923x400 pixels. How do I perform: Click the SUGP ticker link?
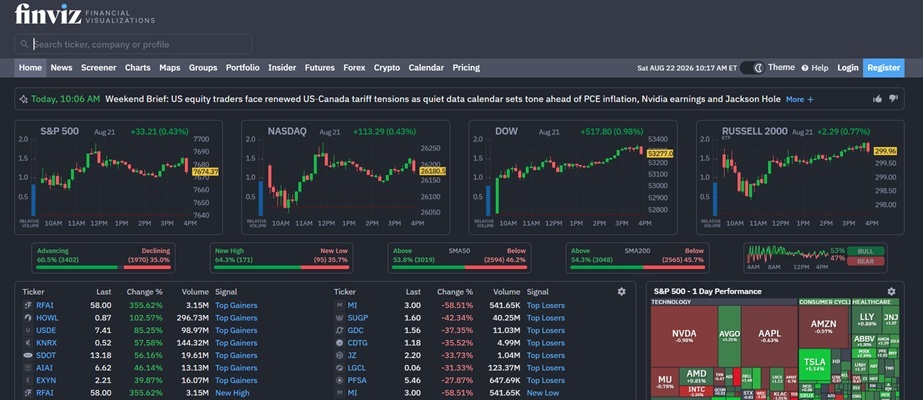pos(358,318)
